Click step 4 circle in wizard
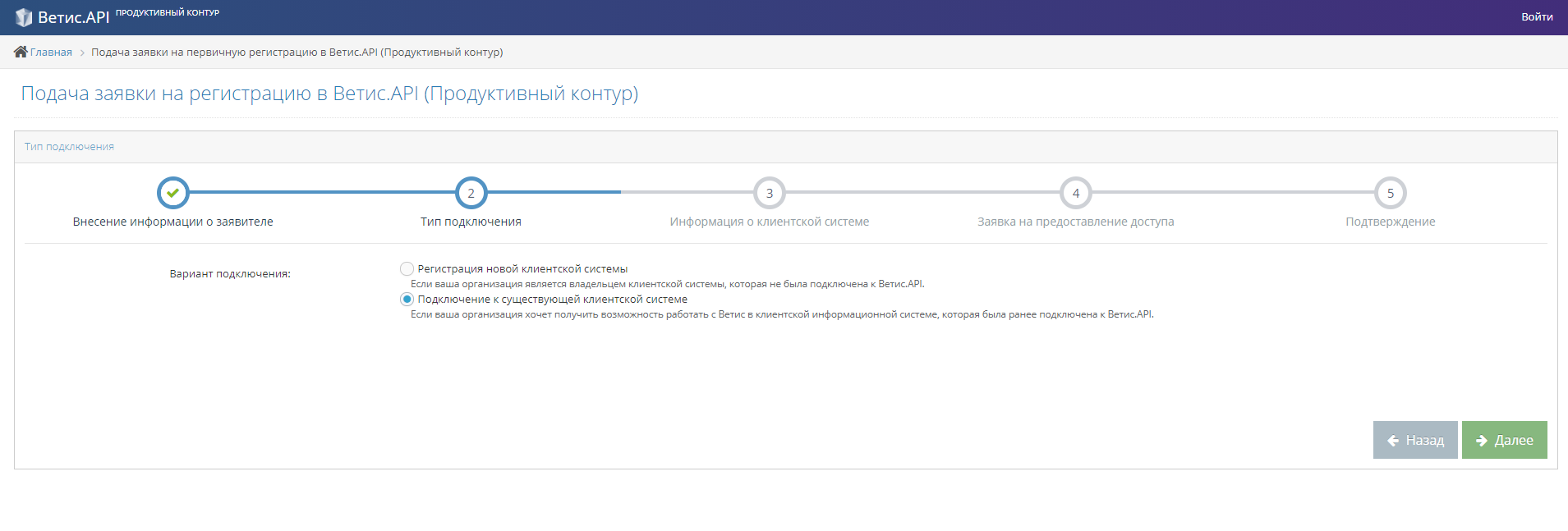1568x531 pixels. pos(1076,194)
